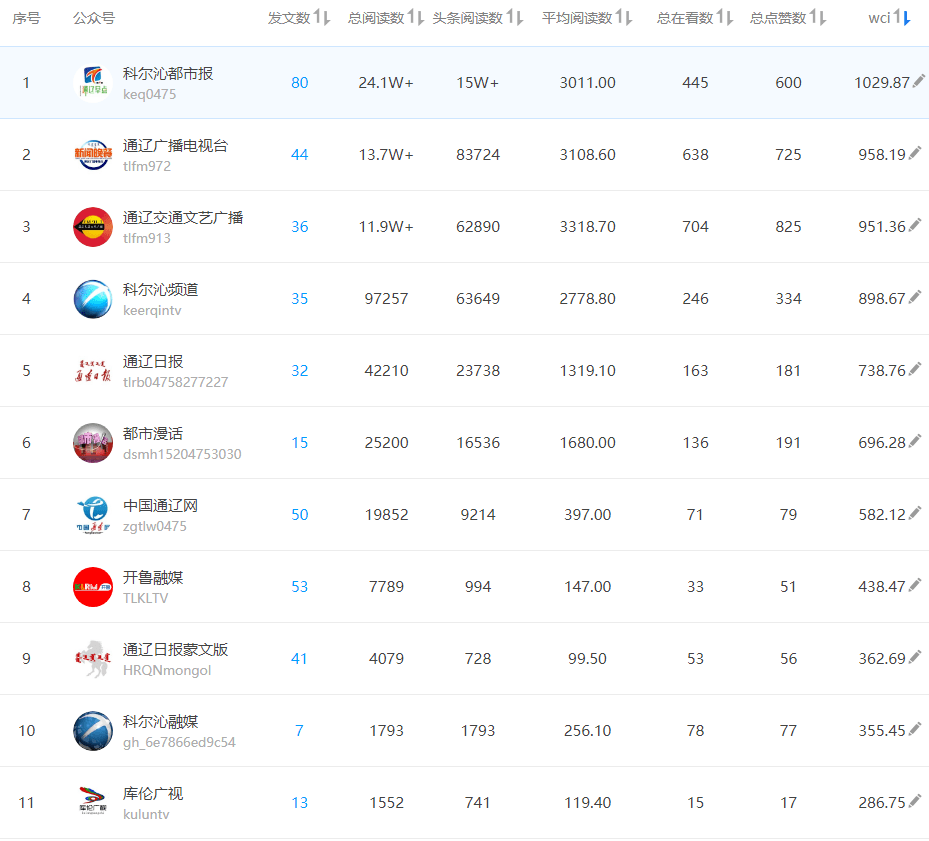
Task: Click the edit pencil beside 958.19
Action: pos(915,154)
